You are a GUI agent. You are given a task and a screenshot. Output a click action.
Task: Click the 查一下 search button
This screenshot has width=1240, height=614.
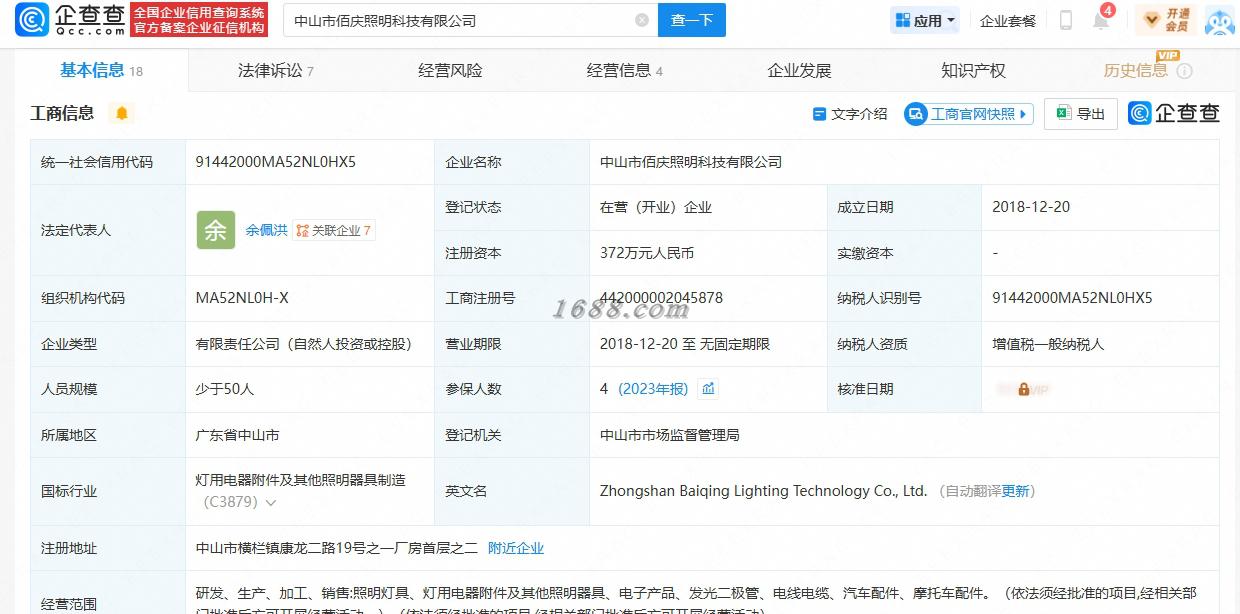(x=692, y=20)
